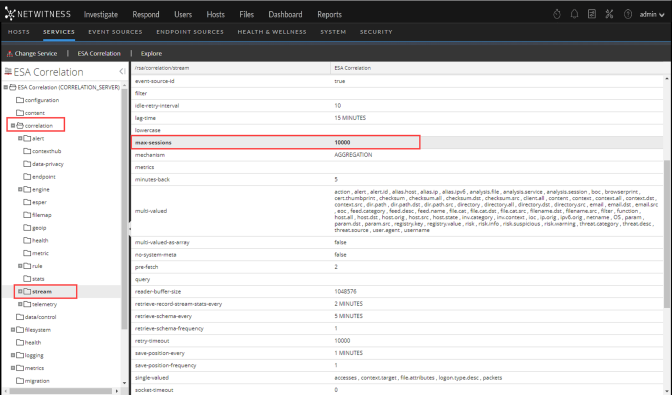
Task: Switch to the HEALTH & WELLNESS tab
Action: [x=272, y=32]
